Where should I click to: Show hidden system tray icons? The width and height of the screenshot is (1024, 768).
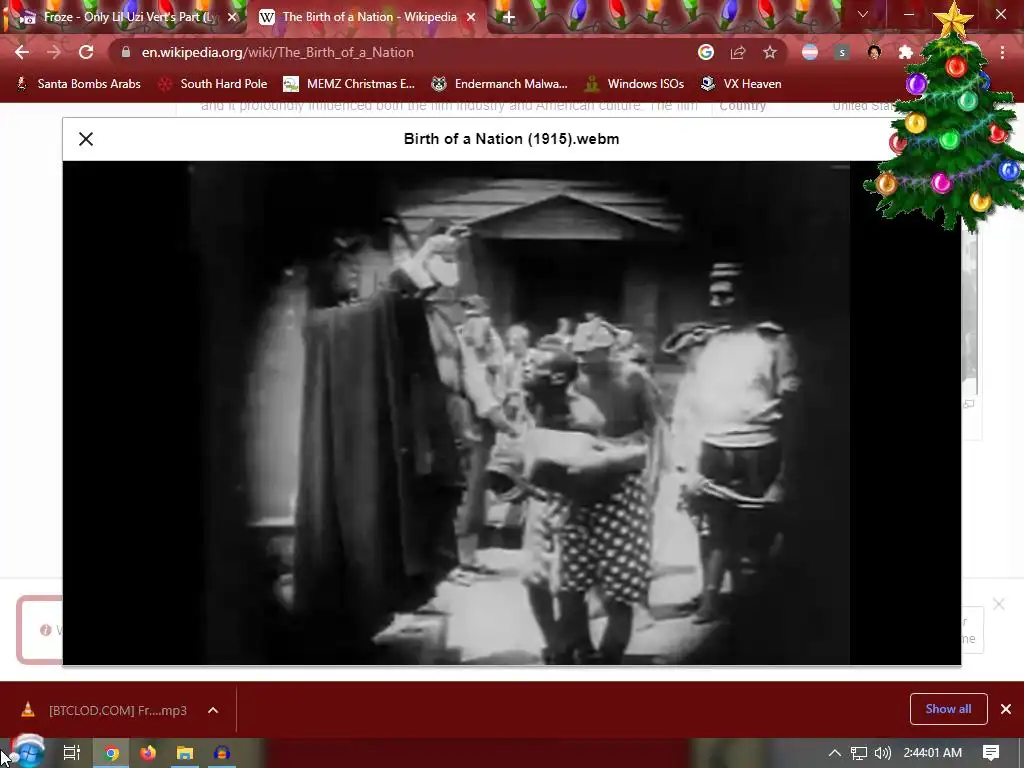coord(835,753)
